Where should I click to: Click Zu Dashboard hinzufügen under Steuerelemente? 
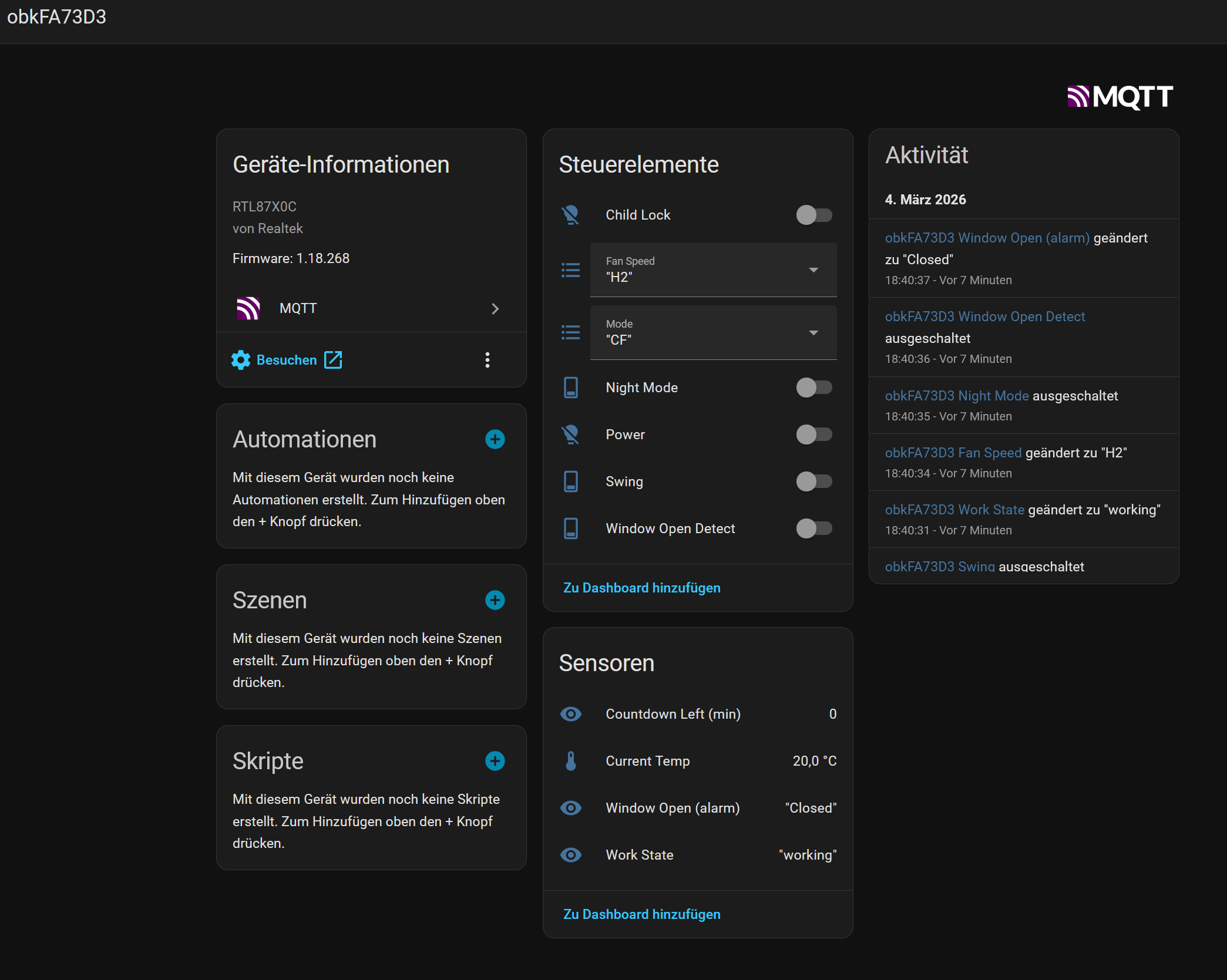point(641,588)
